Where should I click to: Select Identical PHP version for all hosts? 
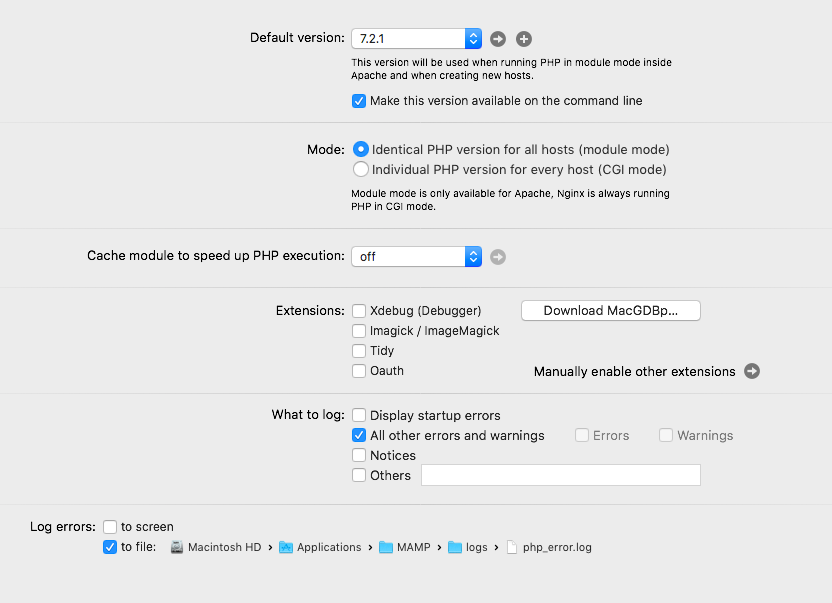360,149
